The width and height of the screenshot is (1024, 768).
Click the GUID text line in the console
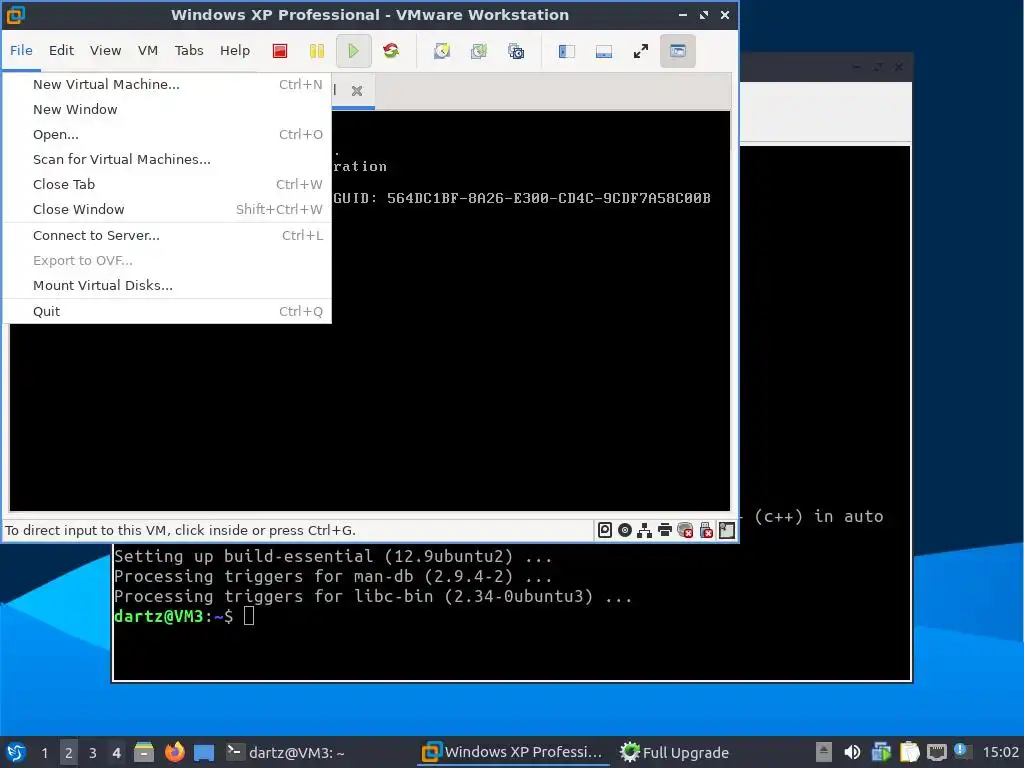coord(522,198)
